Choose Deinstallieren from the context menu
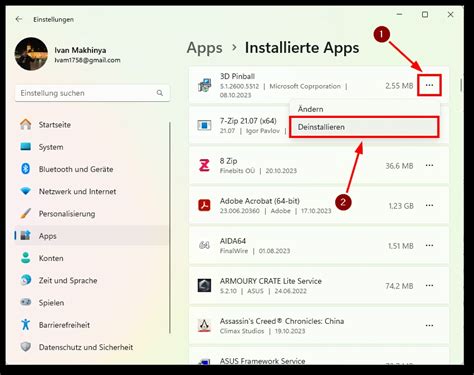 tap(364, 127)
